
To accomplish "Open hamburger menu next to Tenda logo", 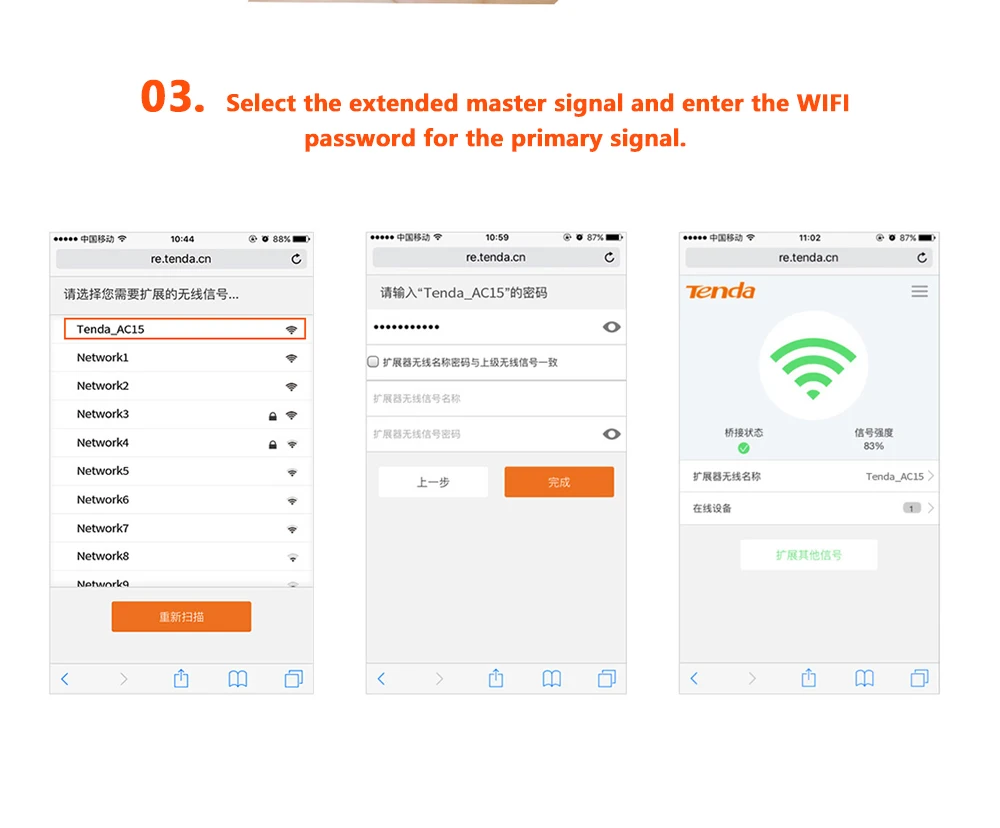I will click(x=919, y=292).
